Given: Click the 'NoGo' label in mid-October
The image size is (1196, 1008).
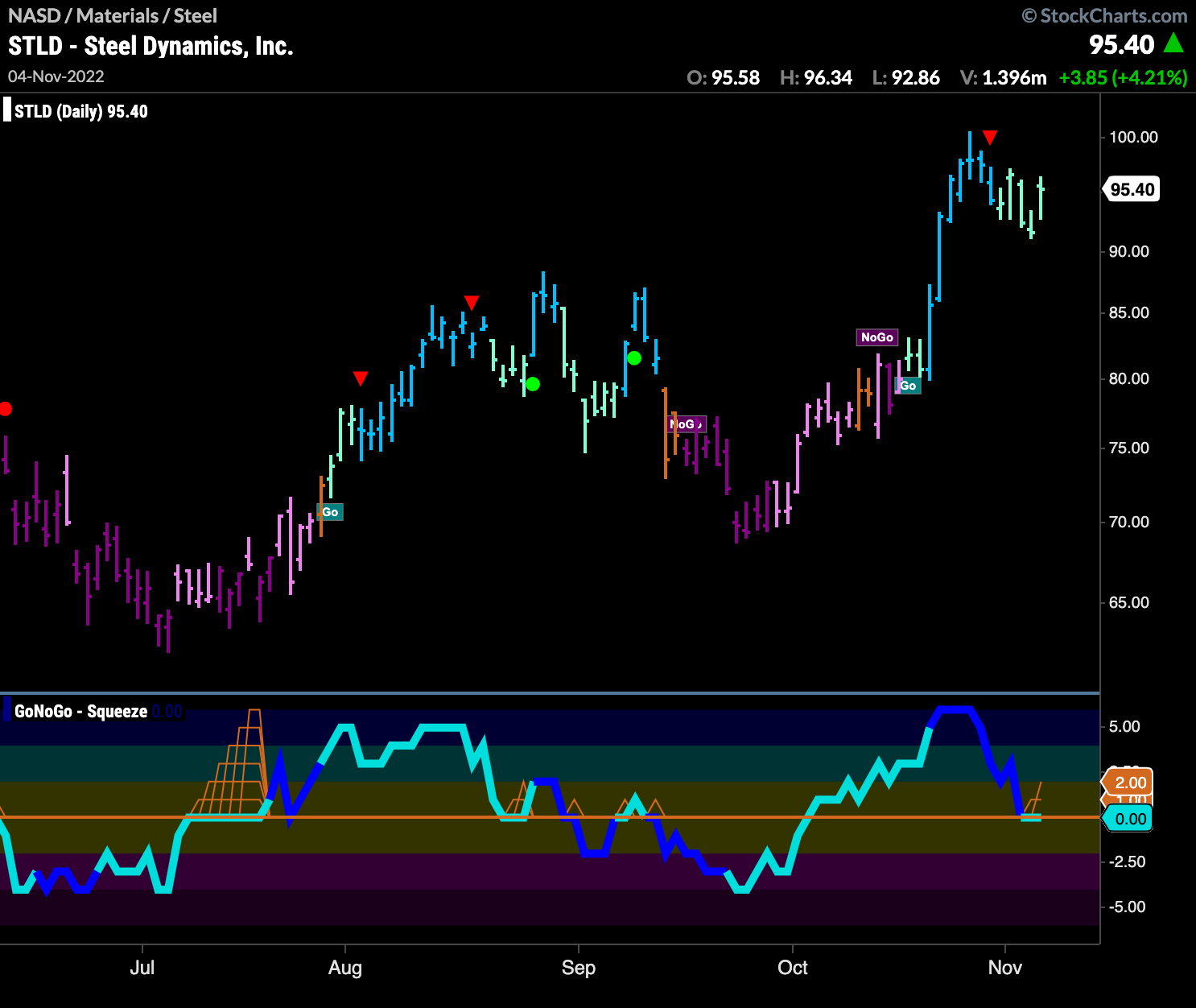Looking at the screenshot, I should coord(877,337).
